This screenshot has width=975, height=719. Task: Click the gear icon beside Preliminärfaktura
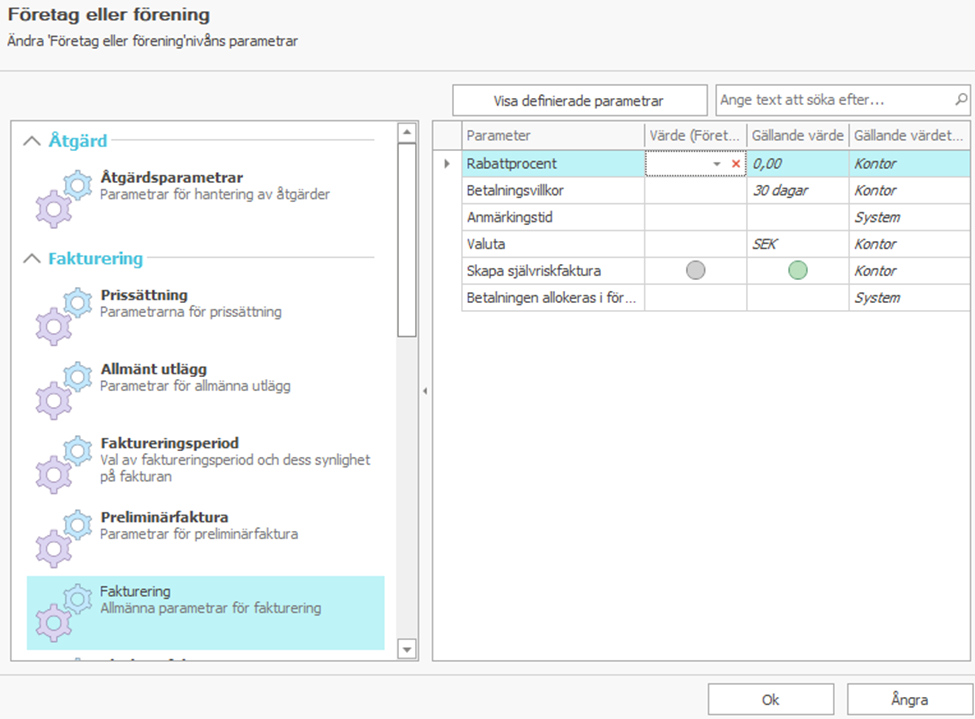pyautogui.click(x=64, y=537)
